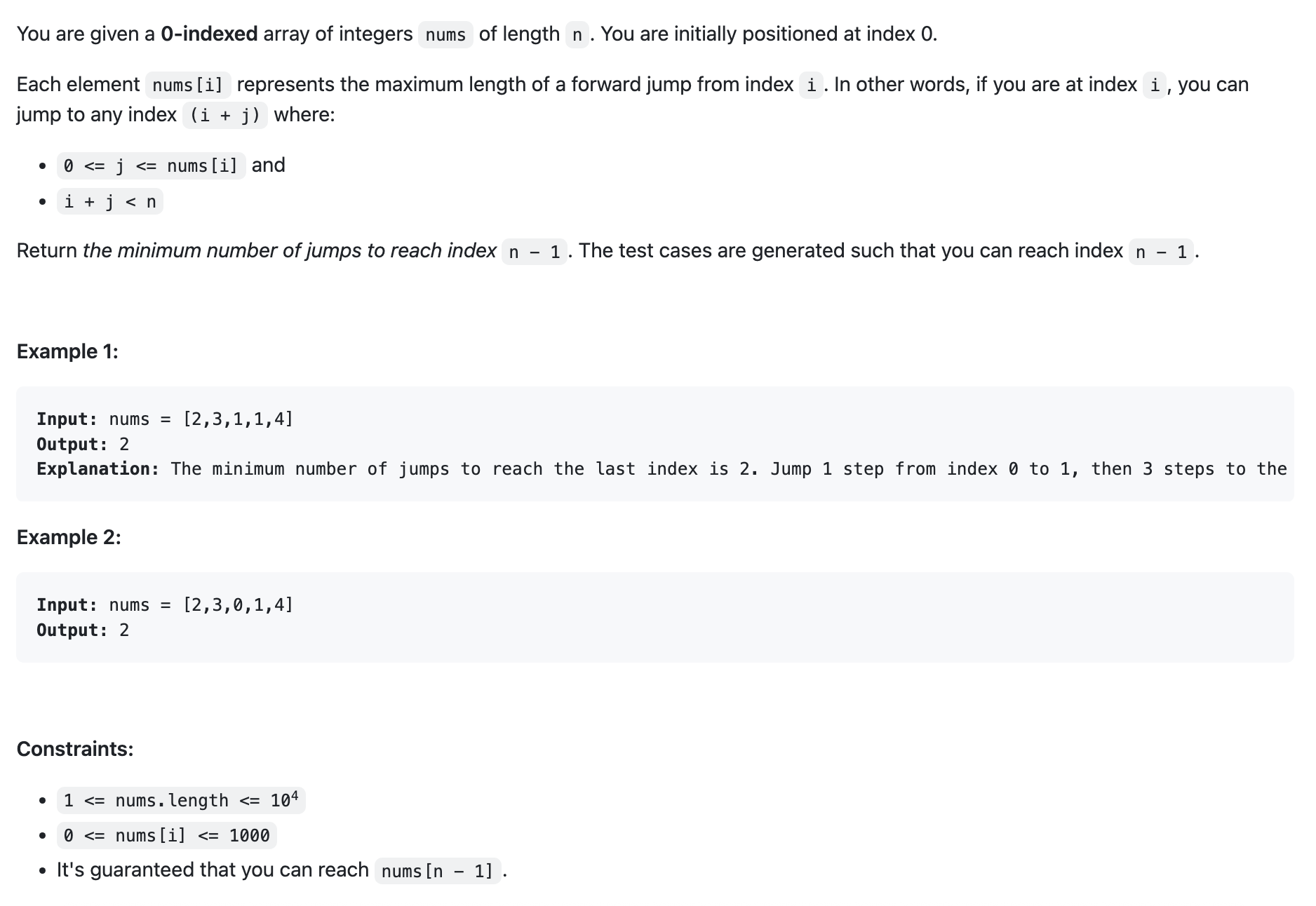
Task: Click the 'Example 1:' heading
Action: click(x=67, y=351)
